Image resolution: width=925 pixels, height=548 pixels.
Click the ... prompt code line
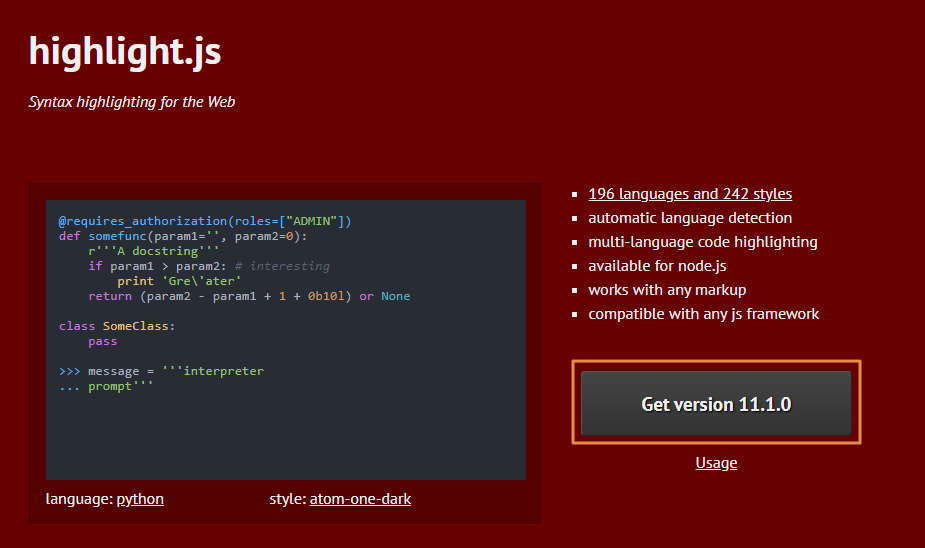click(106, 386)
